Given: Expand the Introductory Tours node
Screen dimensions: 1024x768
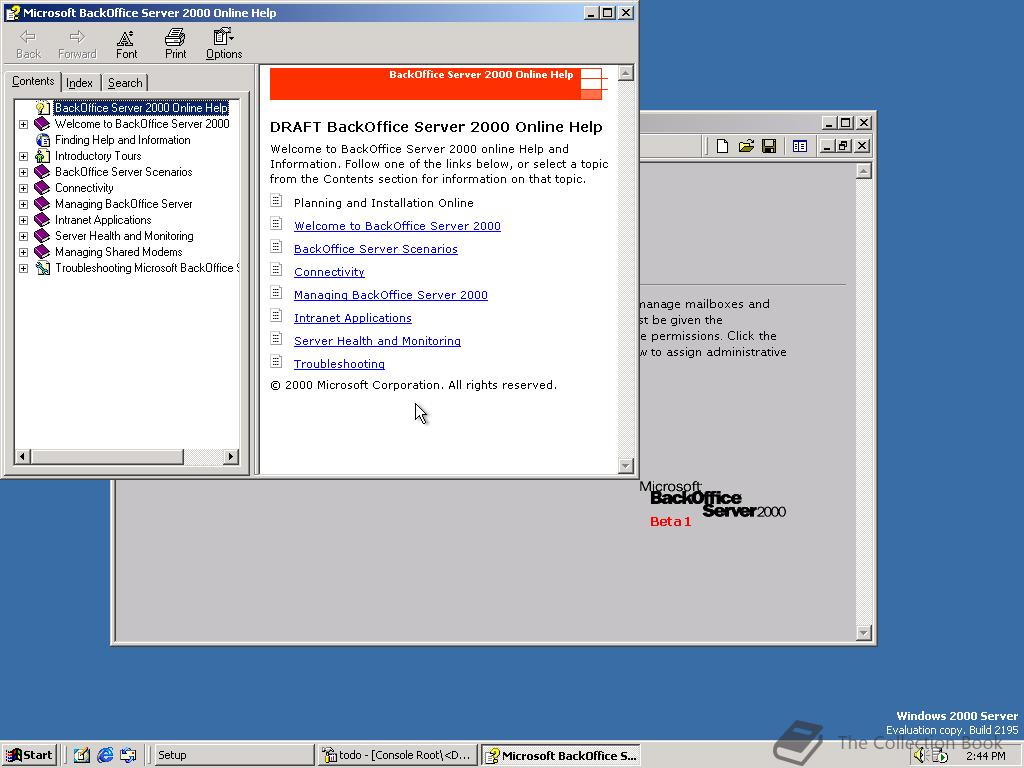Looking at the screenshot, I should [24, 156].
